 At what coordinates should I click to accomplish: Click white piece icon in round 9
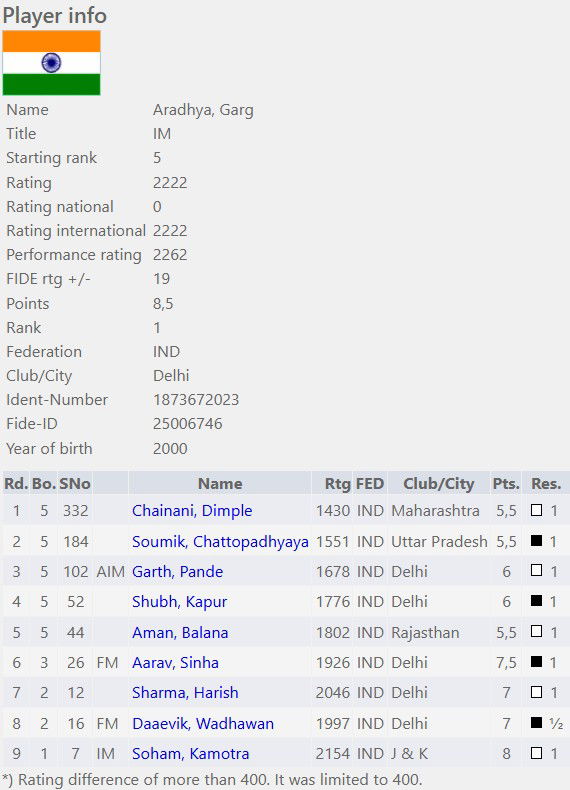(537, 753)
